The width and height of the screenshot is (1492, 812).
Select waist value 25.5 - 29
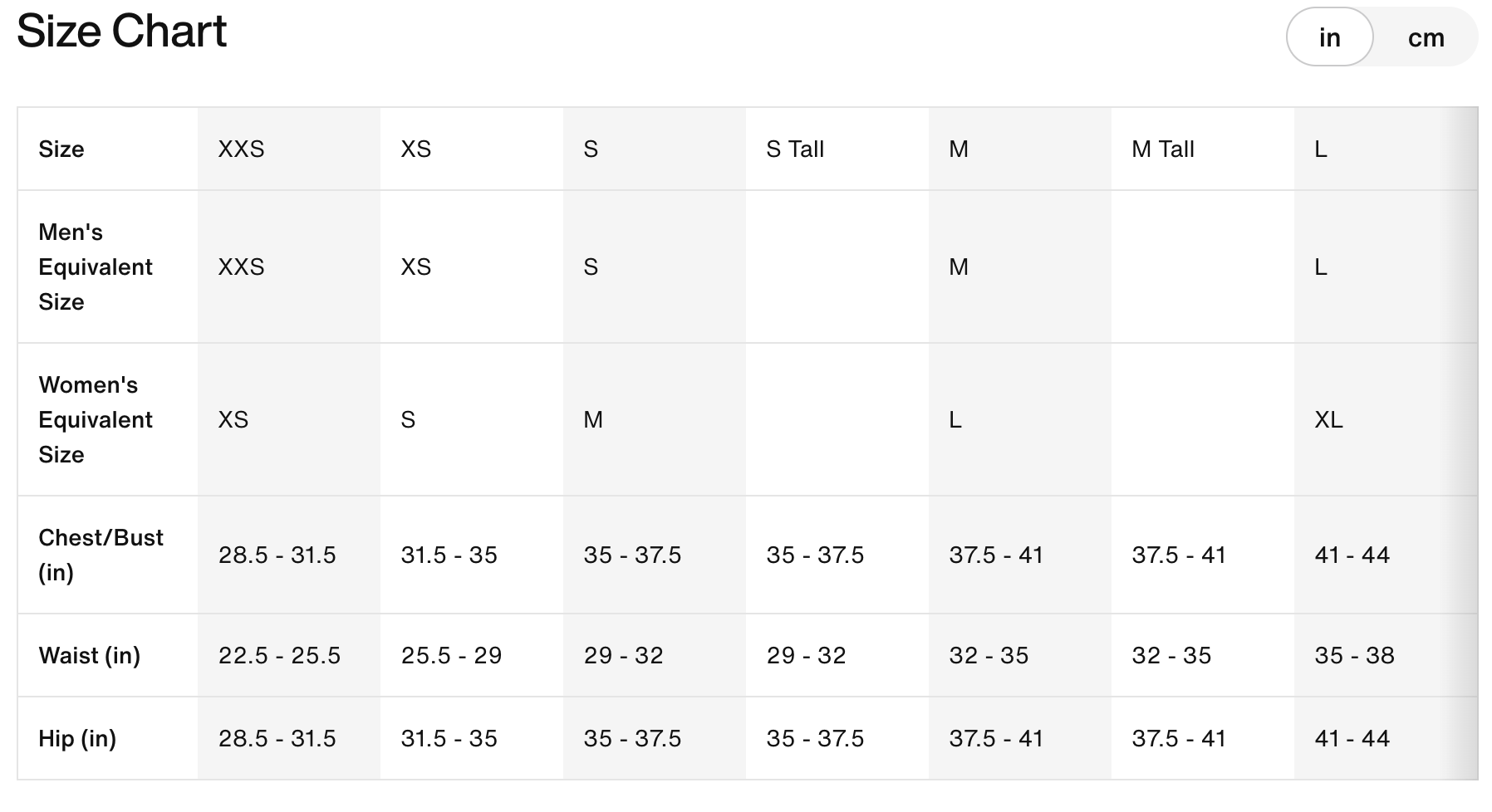click(x=451, y=655)
